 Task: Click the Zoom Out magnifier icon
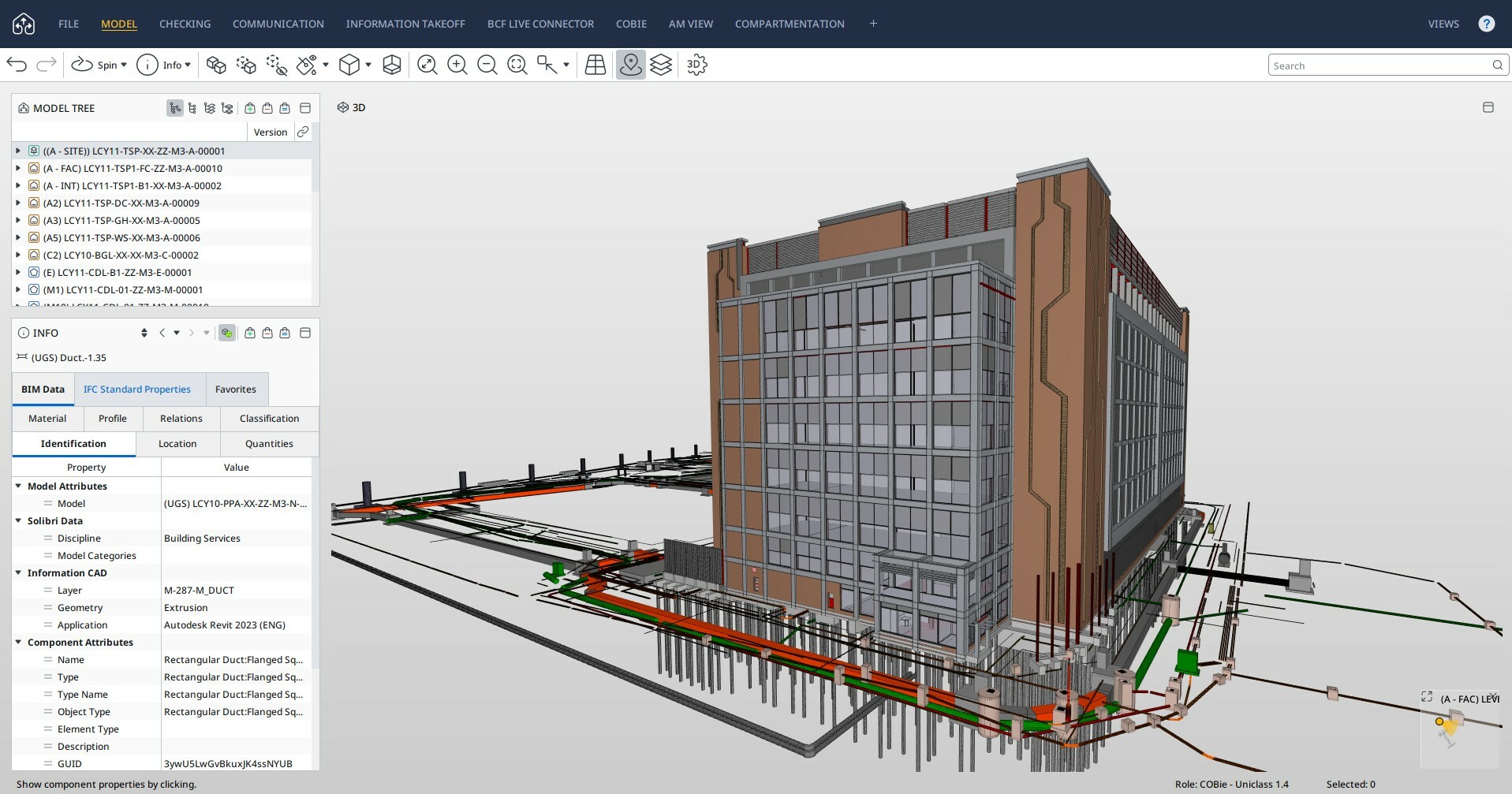(x=487, y=65)
